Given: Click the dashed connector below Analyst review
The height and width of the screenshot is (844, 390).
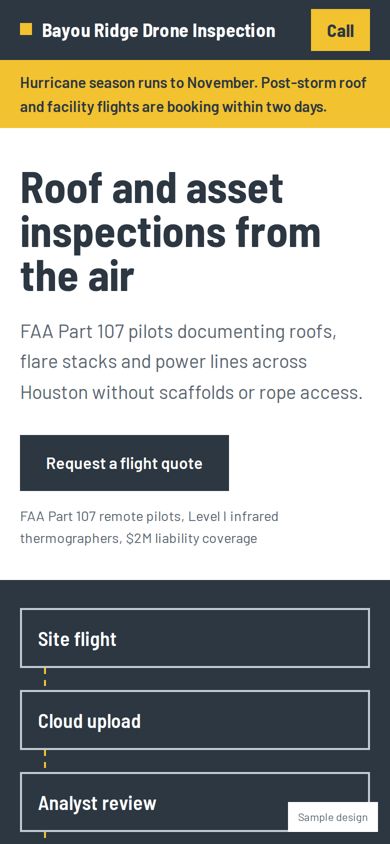Looking at the screenshot, I should click(45, 838).
